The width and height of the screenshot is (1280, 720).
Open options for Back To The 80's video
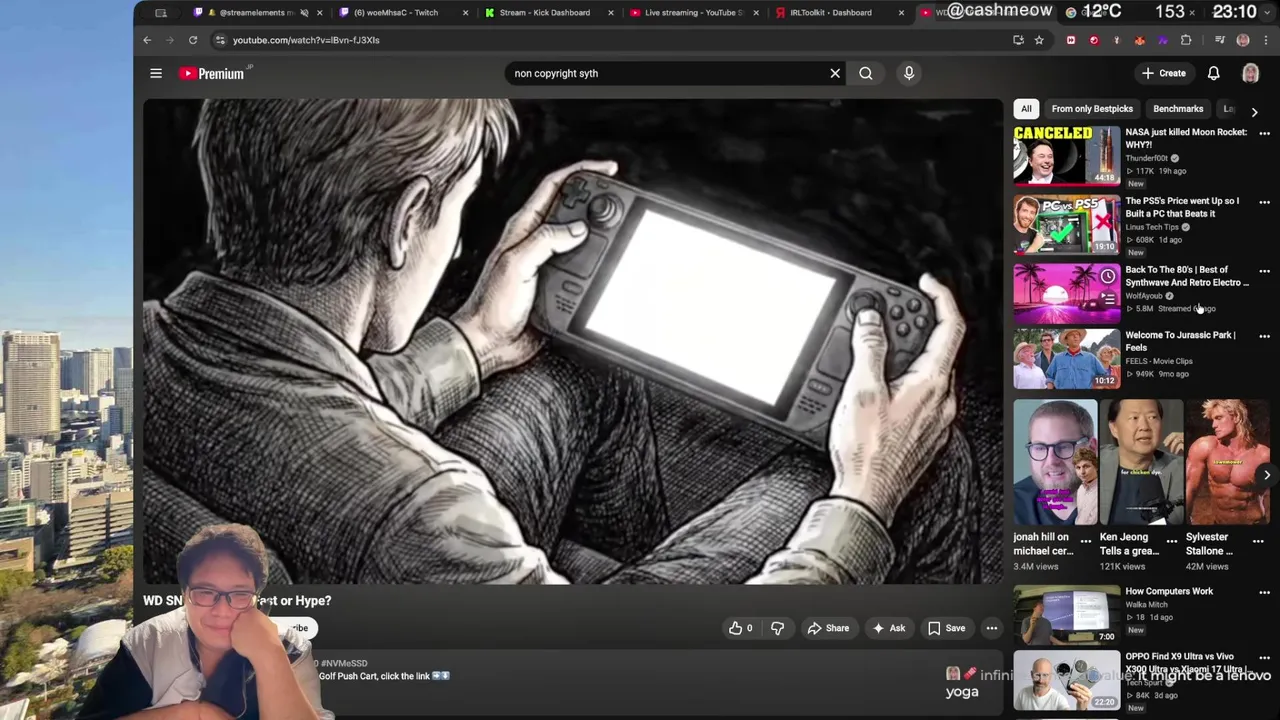(1264, 271)
